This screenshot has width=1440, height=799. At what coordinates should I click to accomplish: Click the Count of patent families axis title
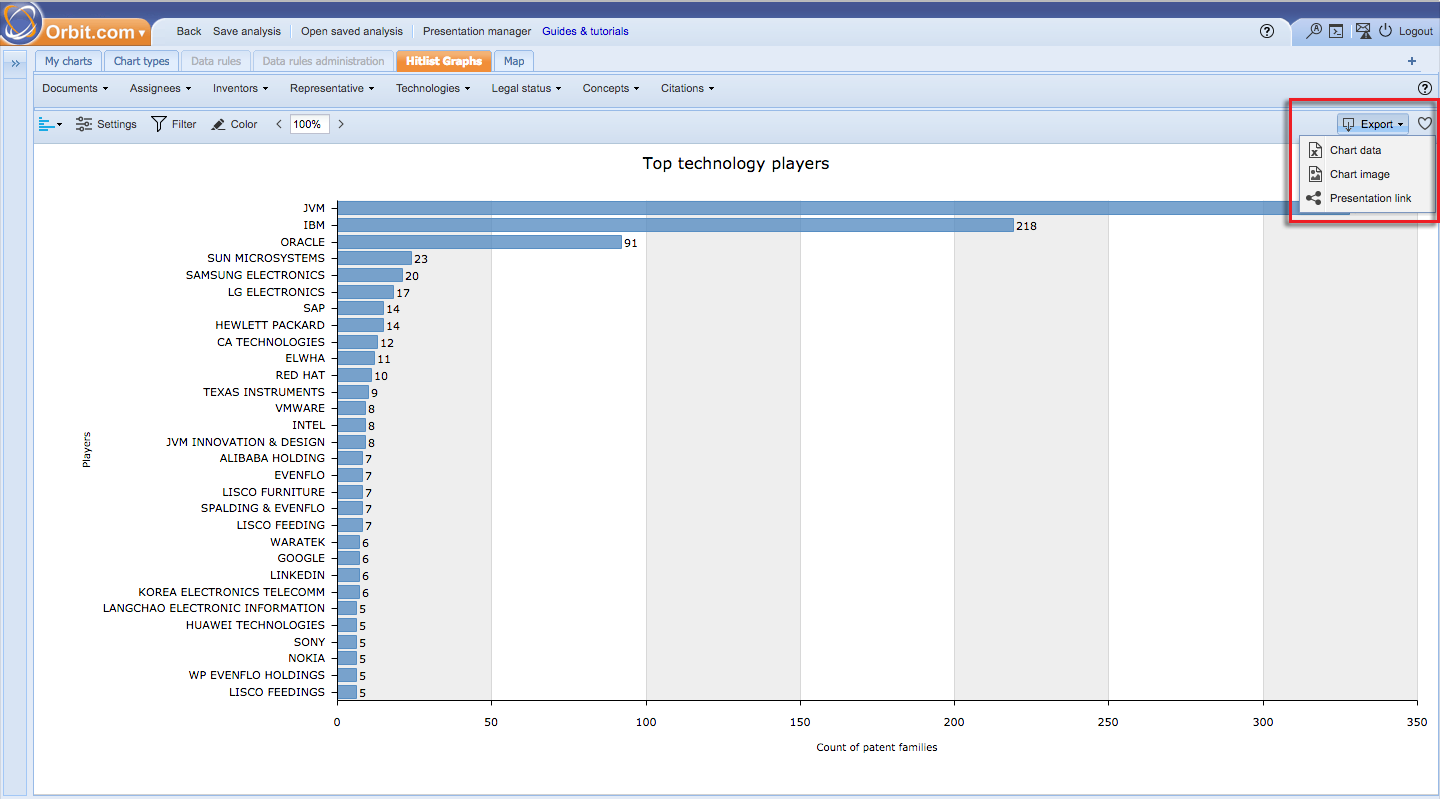click(x=877, y=747)
